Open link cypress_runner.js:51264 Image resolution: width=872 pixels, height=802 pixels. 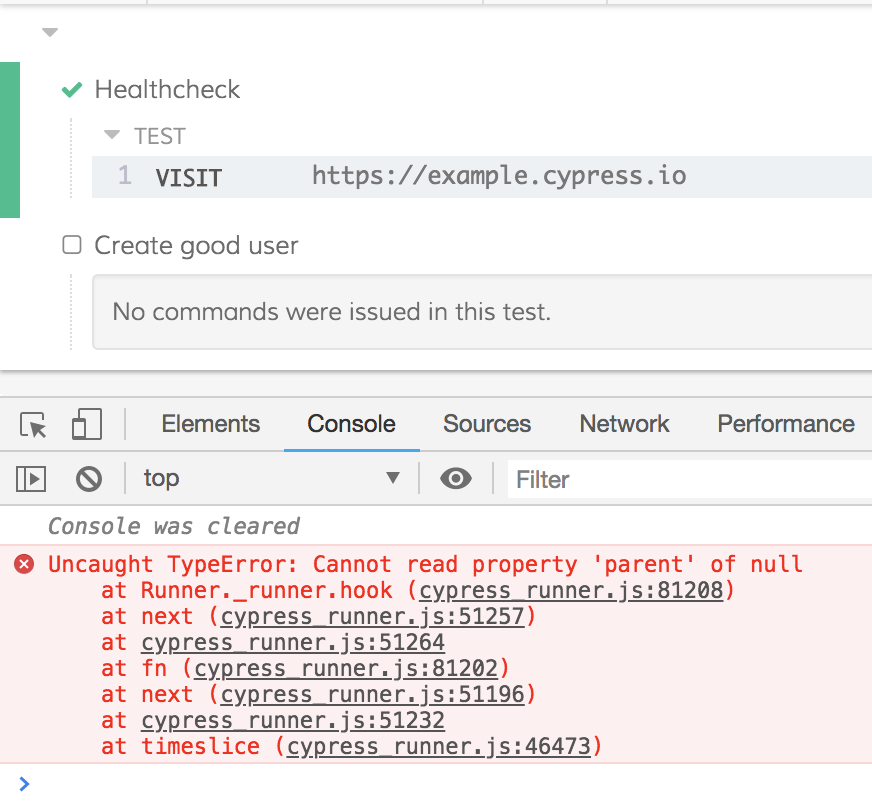point(293,643)
